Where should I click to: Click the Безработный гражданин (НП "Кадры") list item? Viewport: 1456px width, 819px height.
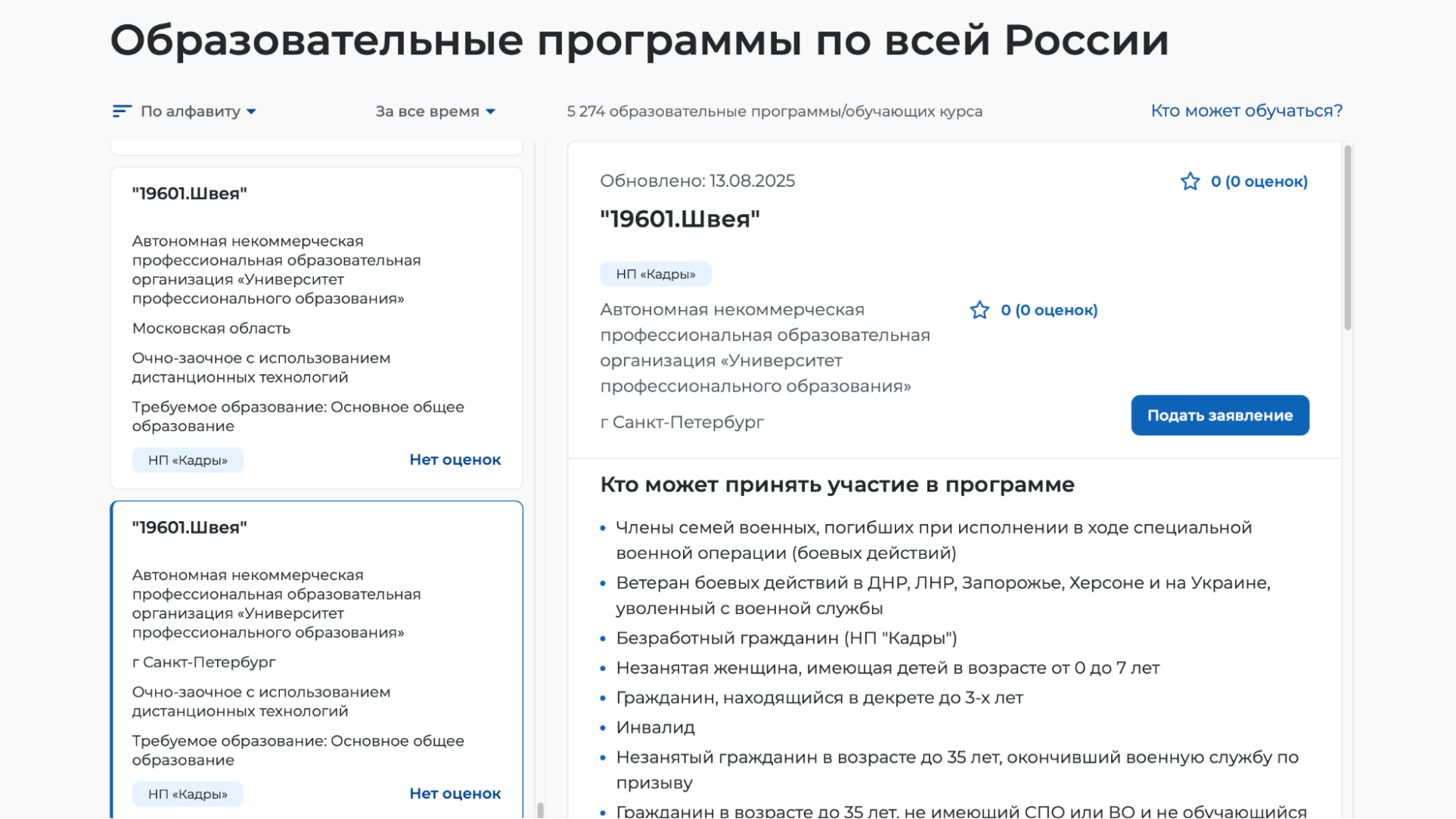click(x=786, y=638)
